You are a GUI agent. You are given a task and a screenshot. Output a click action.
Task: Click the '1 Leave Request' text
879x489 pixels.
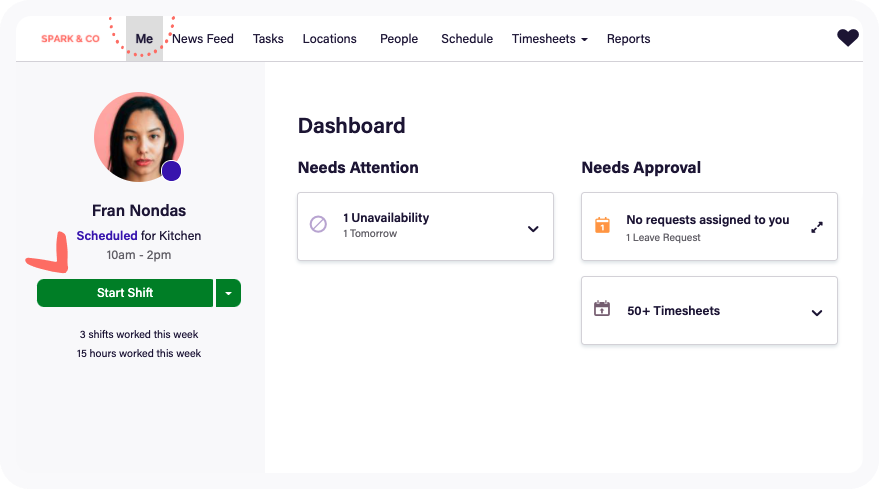pos(663,237)
